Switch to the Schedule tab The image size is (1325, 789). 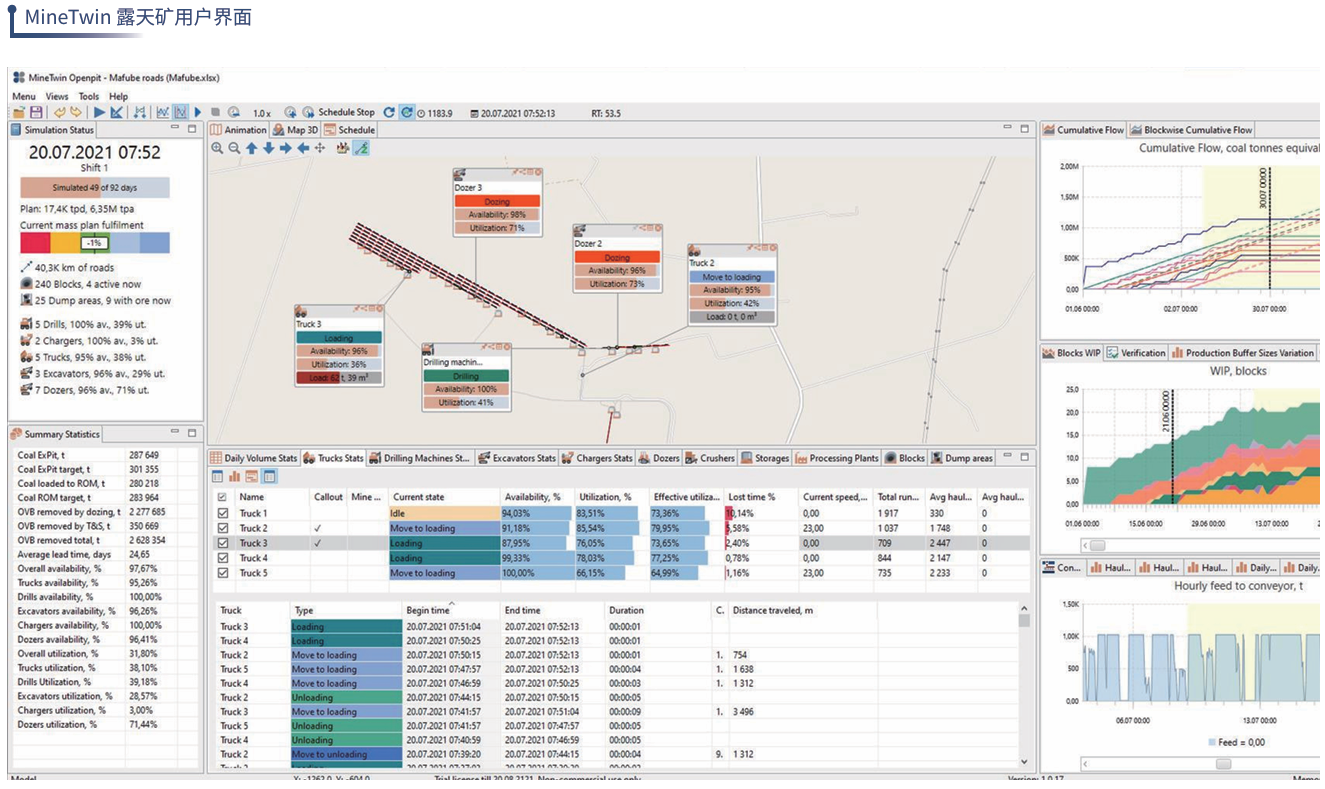tap(349, 130)
